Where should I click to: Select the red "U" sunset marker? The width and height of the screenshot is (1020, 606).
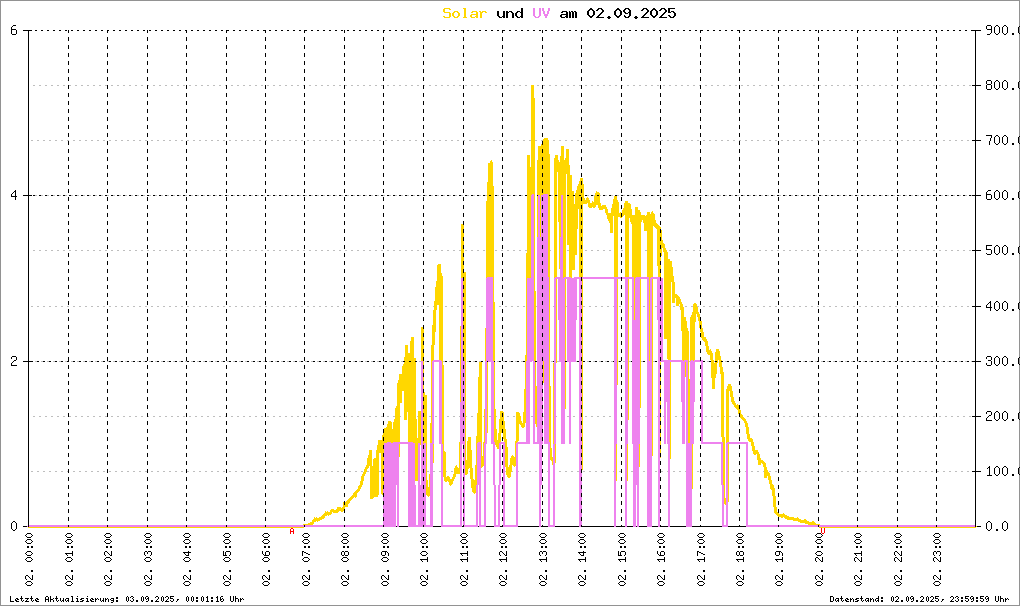coord(822,531)
